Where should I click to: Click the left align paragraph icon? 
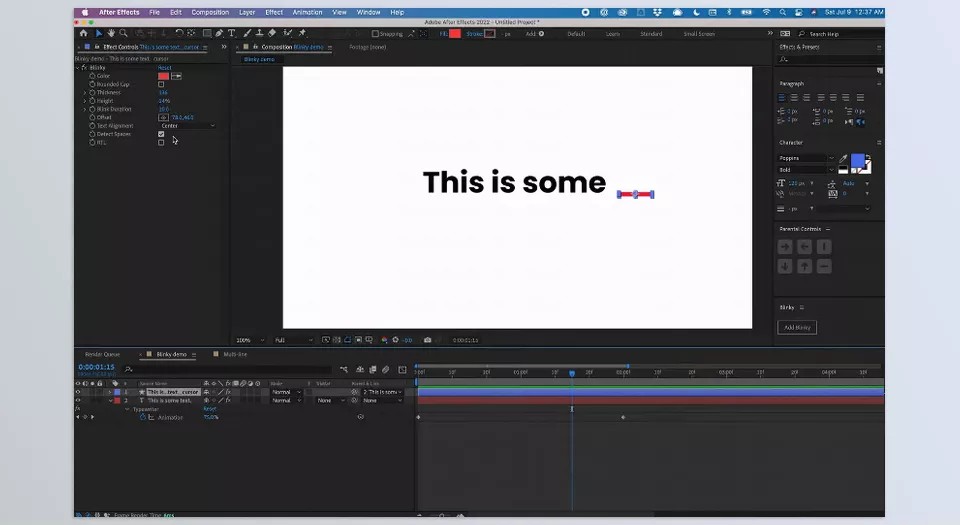[x=782, y=97]
